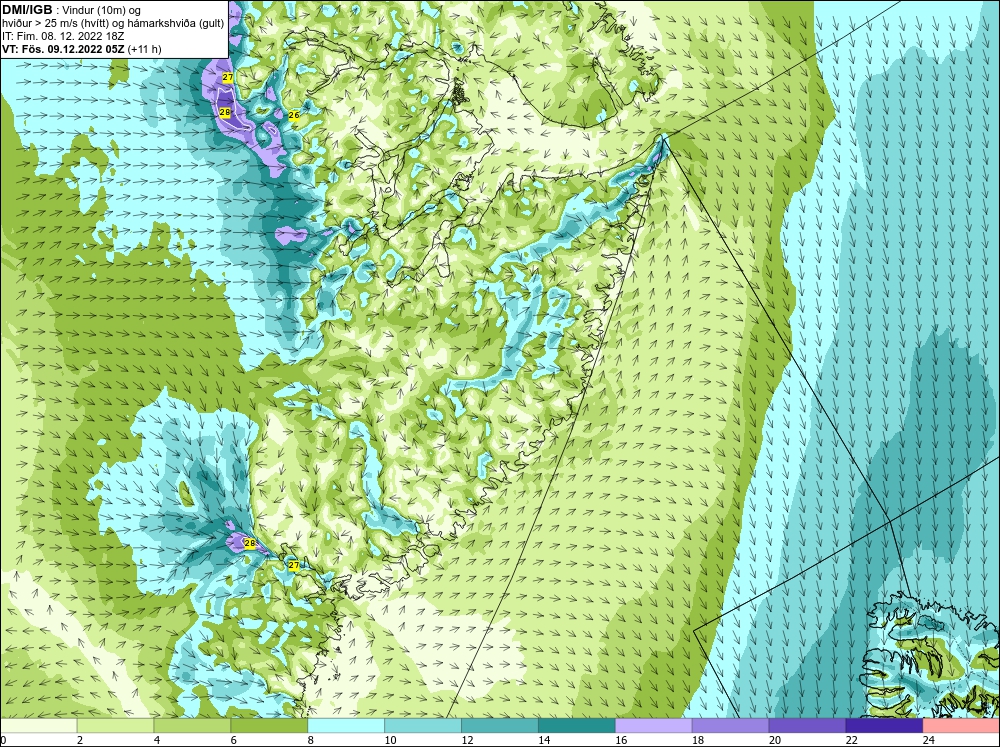This screenshot has width=1000, height=747.
Task: Click the 'IT: Fim. 08. 12. 2022 18Z' line
Action: coord(63,36)
